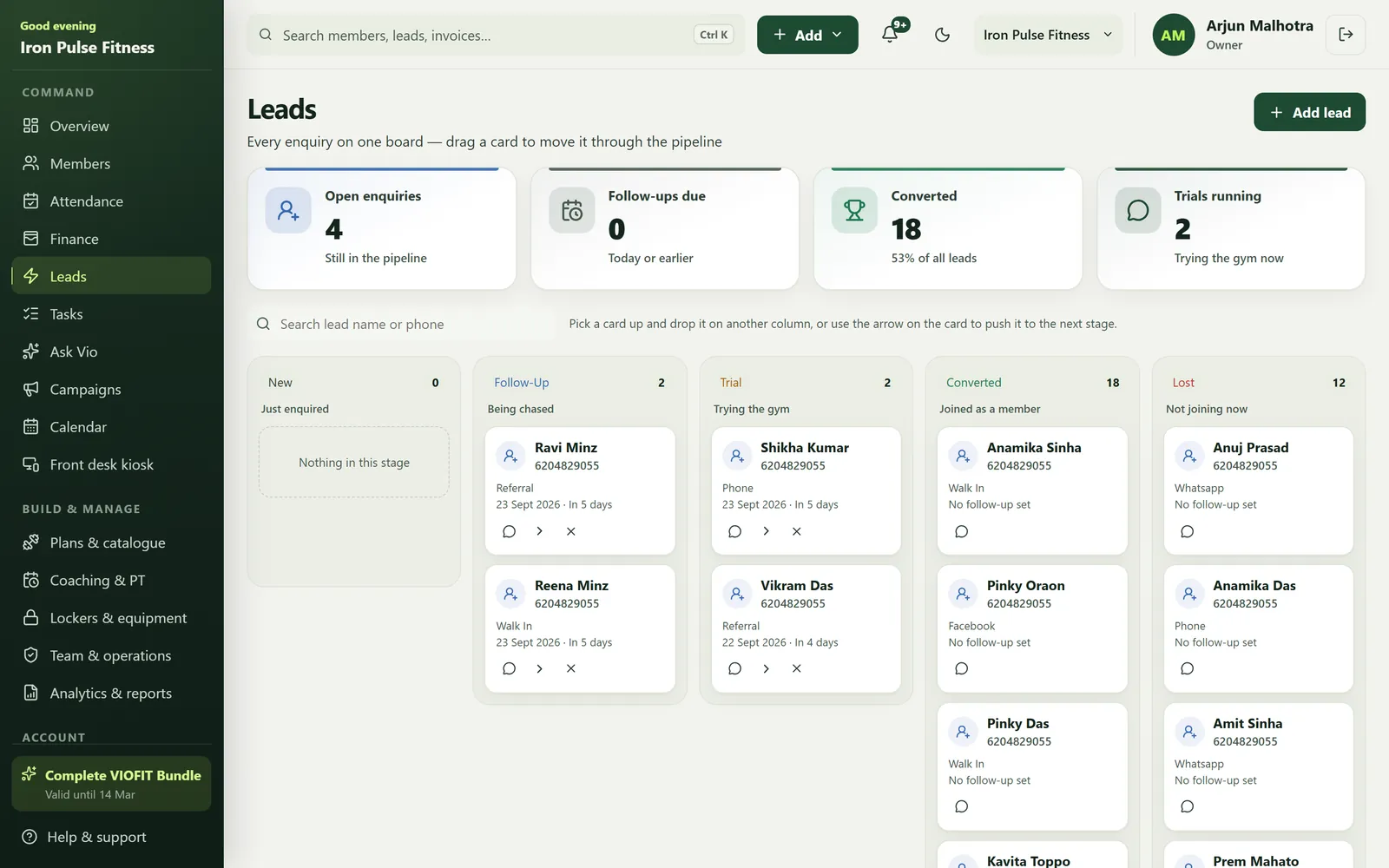This screenshot has height=868, width=1389.
Task: Mark Ravi Minz as lost with X
Action: pyautogui.click(x=570, y=531)
